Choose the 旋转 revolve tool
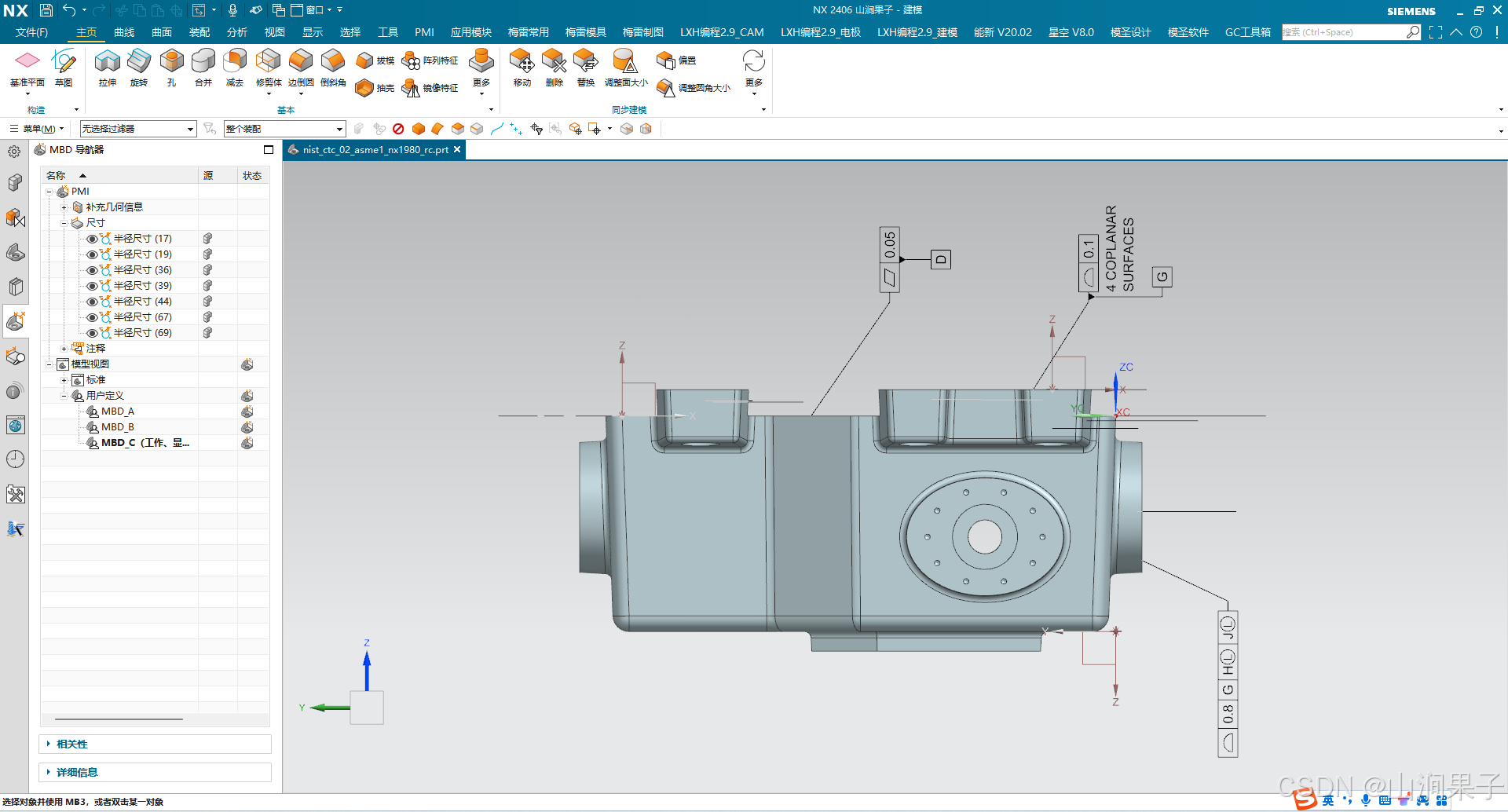Viewport: 1508px width, 812px height. point(139,68)
